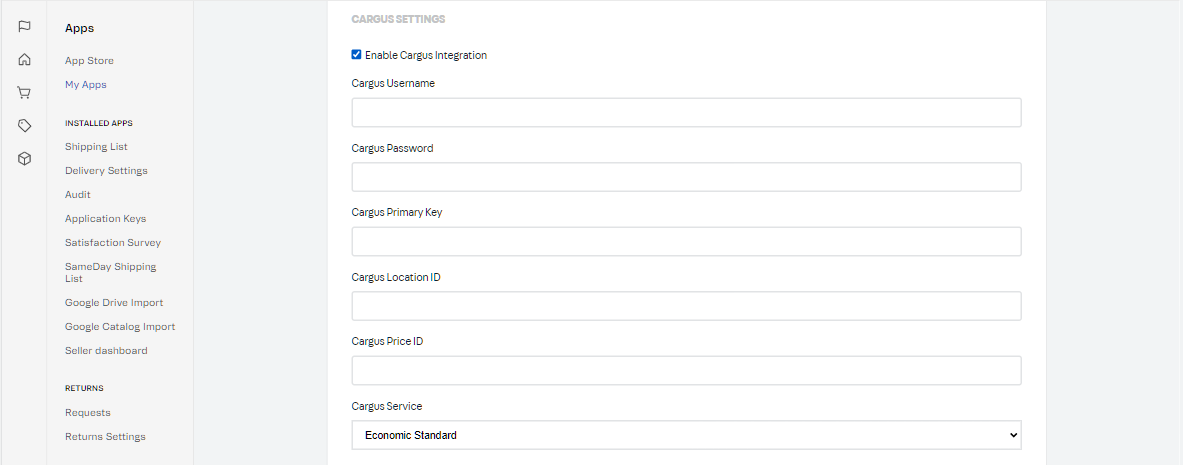This screenshot has height=465, width=1183.
Task: Select the price tag icon
Action: [25, 125]
